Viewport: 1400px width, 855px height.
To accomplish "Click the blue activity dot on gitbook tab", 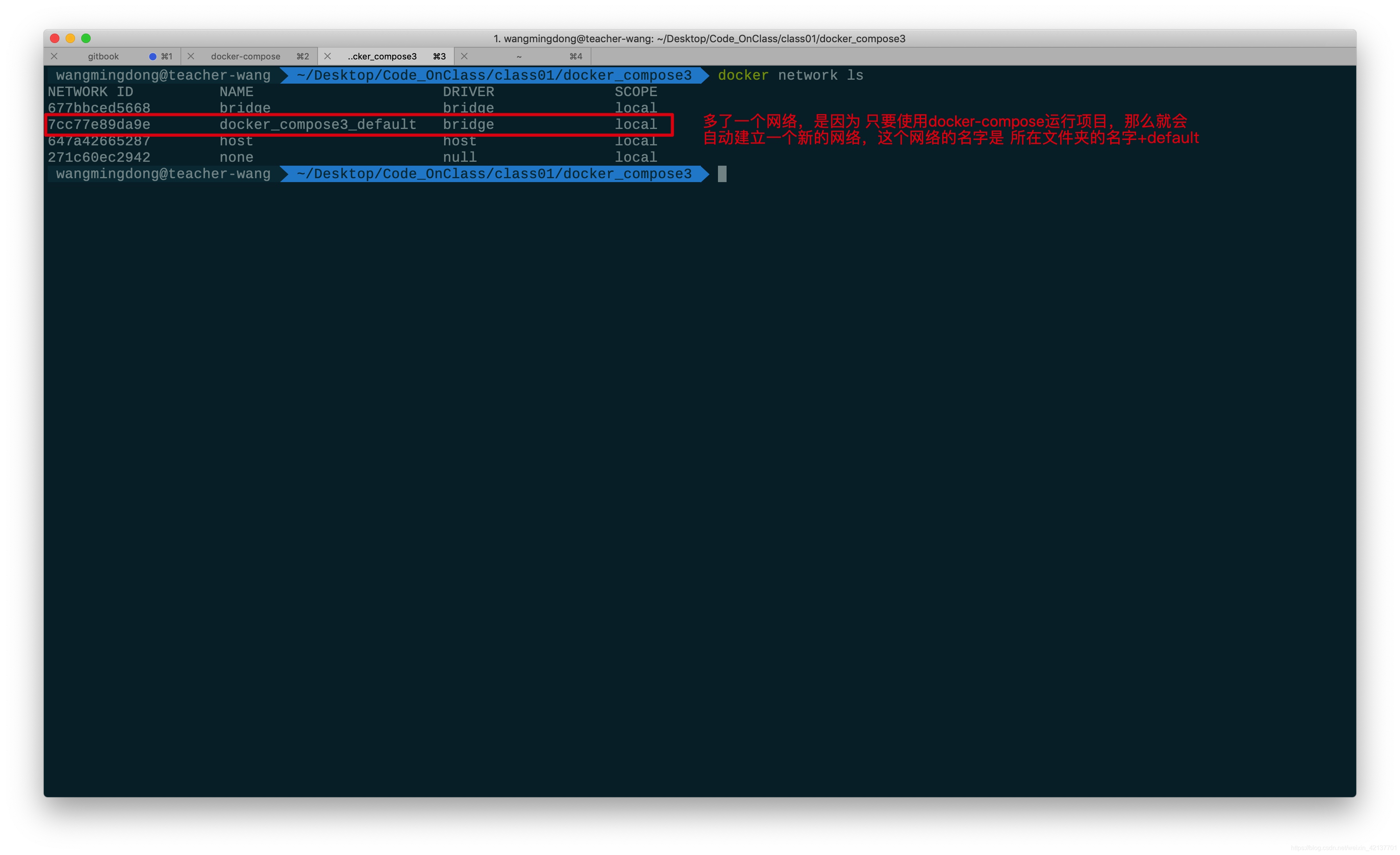I will tap(152, 56).
